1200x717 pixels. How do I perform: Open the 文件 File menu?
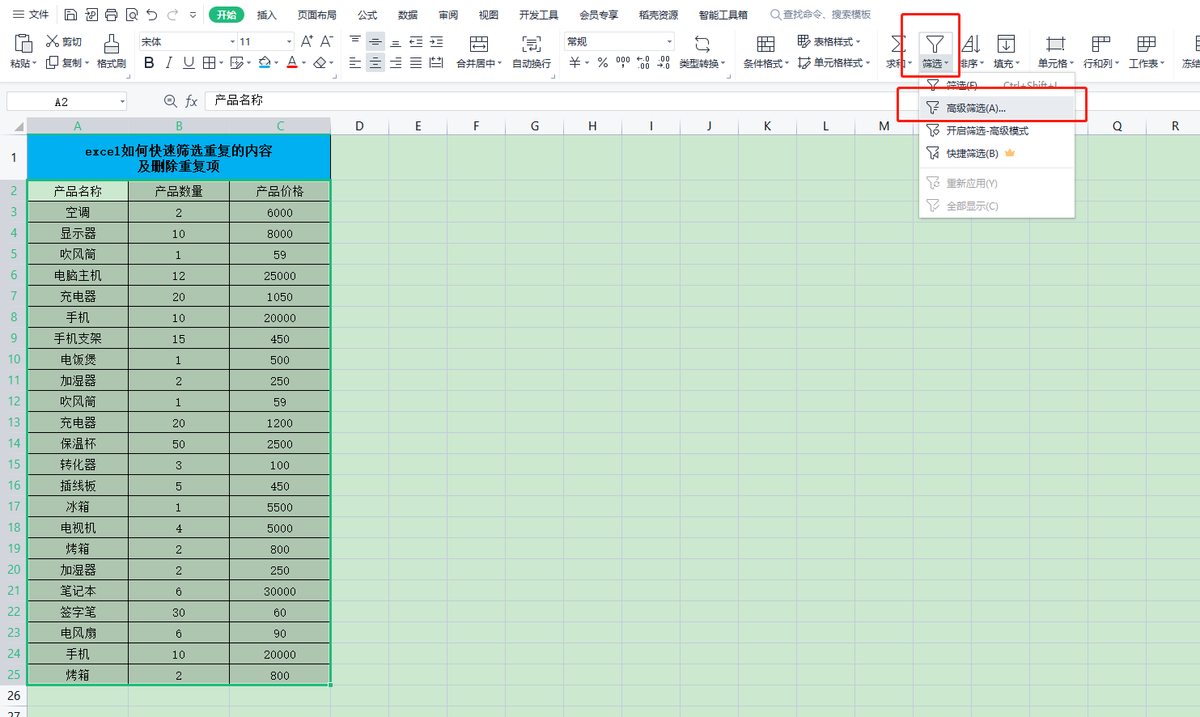click(x=31, y=15)
